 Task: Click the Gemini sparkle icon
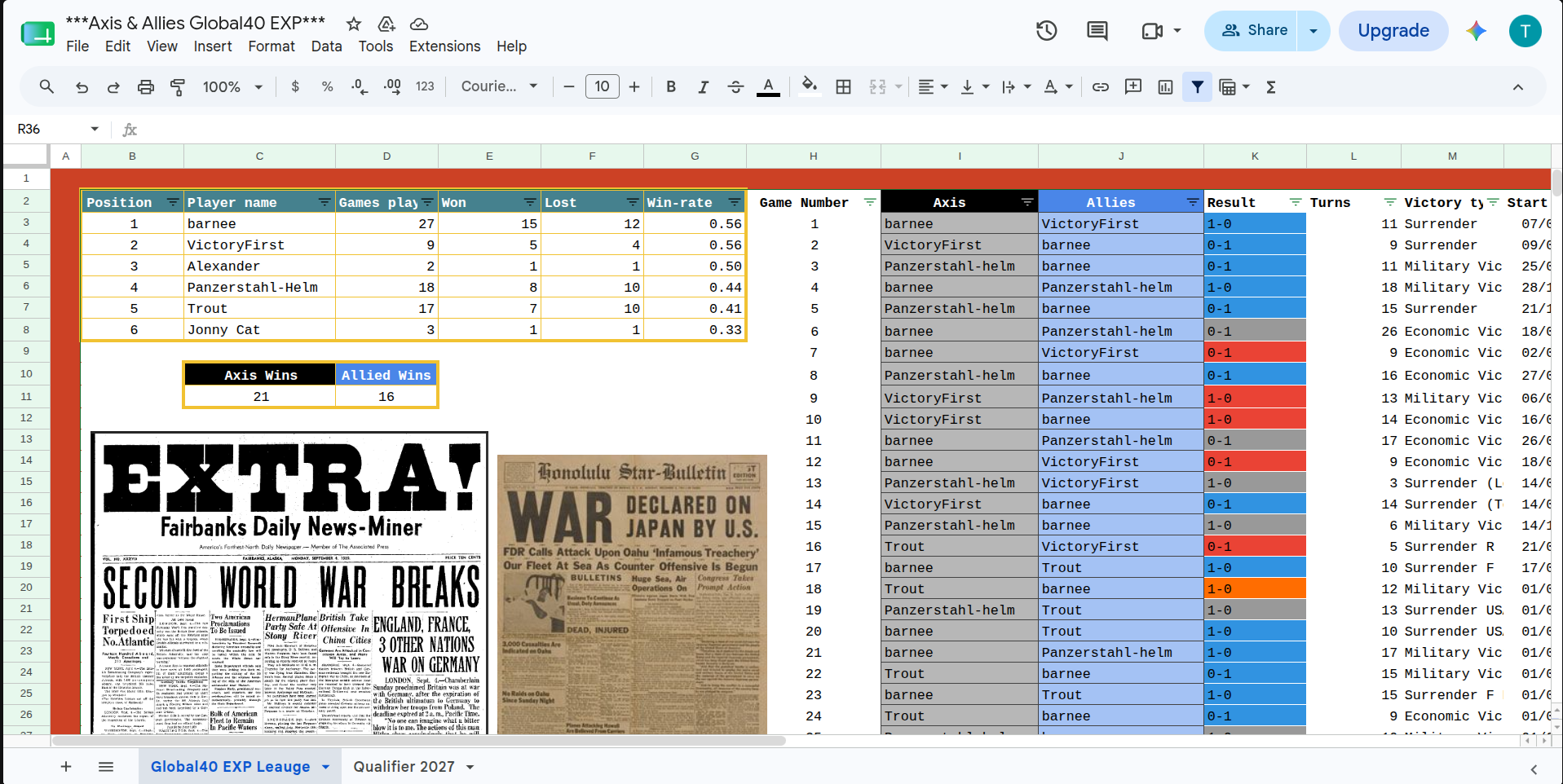point(1476,31)
